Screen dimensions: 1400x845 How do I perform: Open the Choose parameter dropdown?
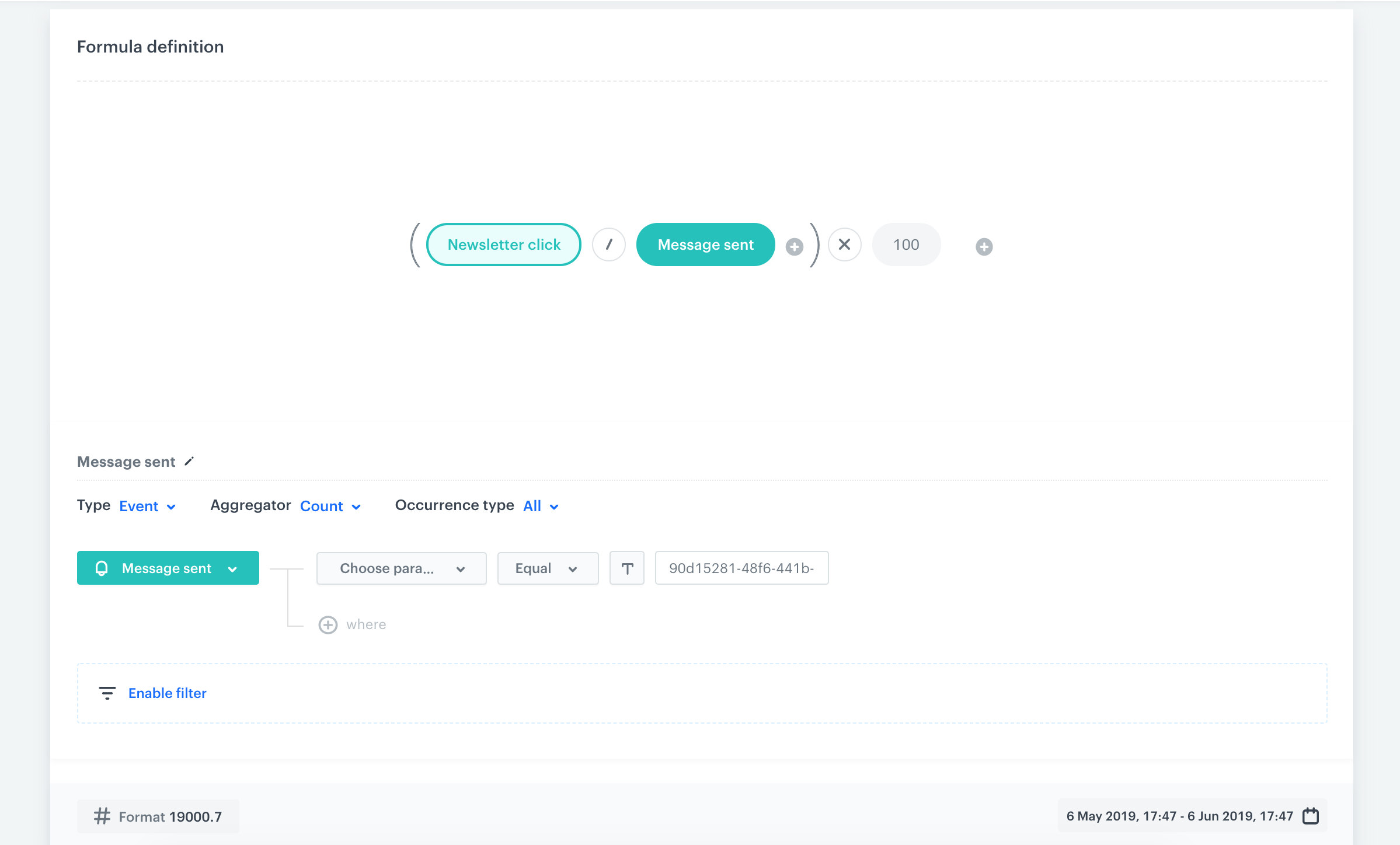402,568
